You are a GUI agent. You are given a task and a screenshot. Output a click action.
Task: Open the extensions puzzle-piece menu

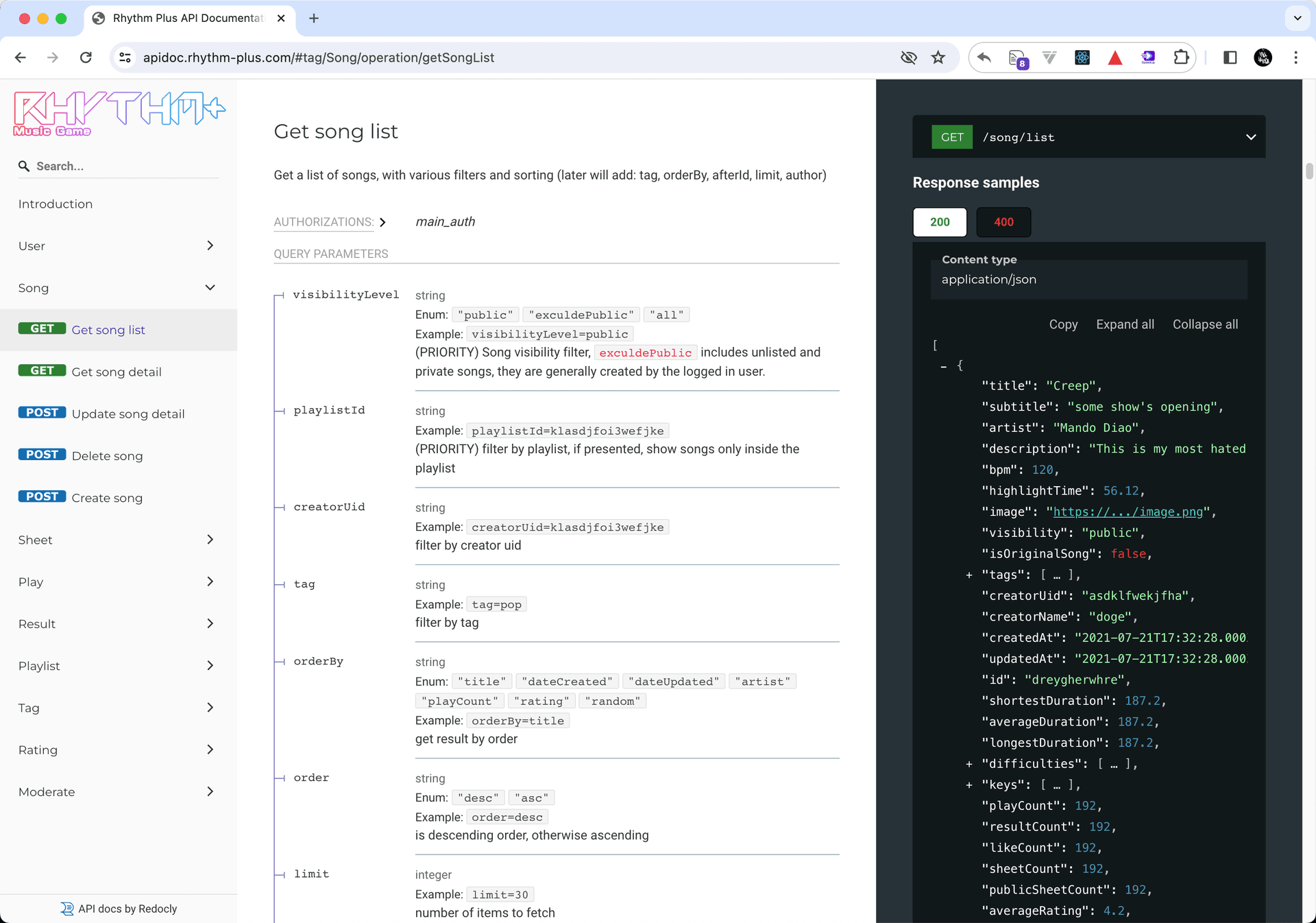pyautogui.click(x=1181, y=58)
